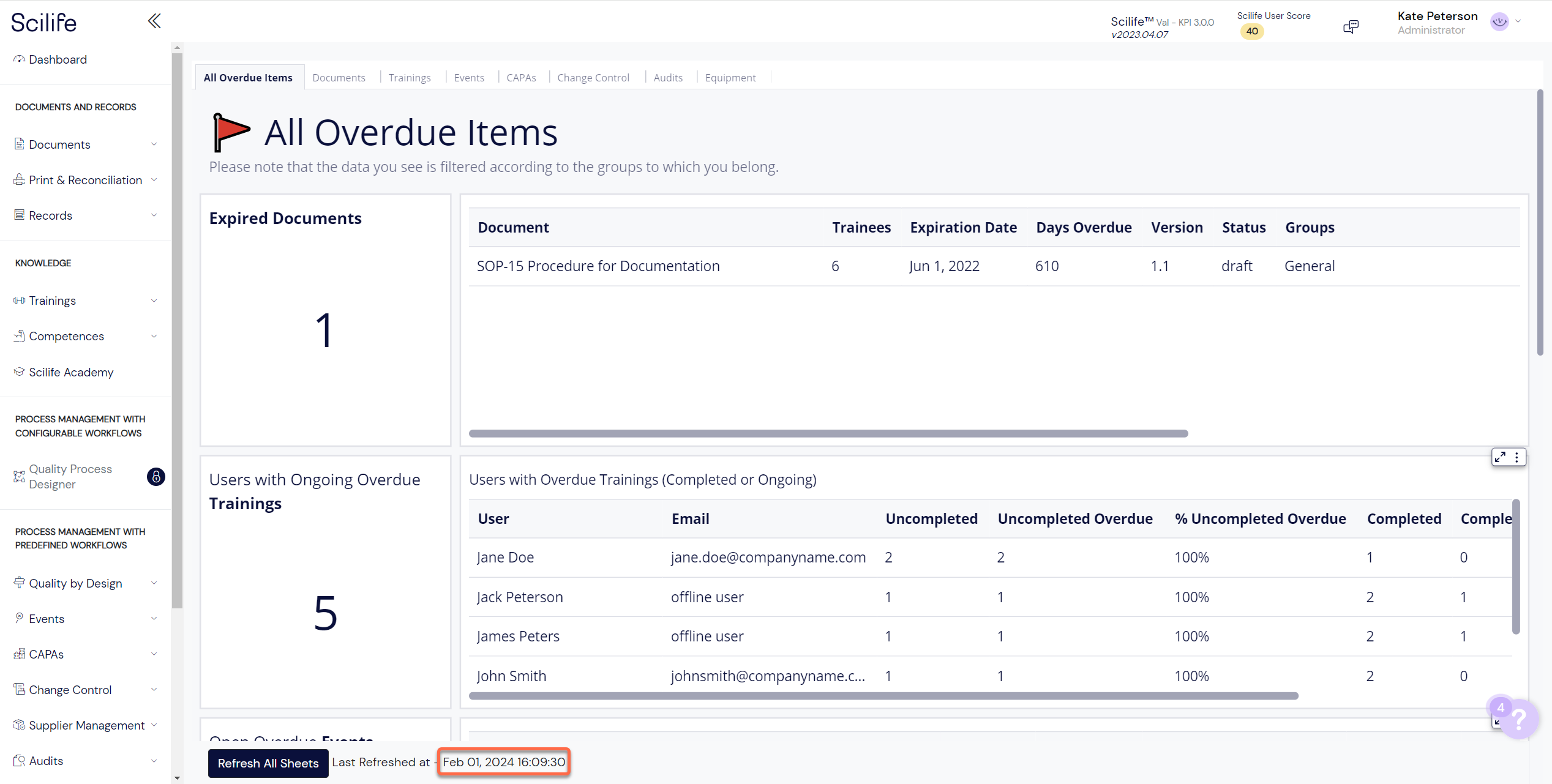Expand the Change Control chevron
The height and width of the screenshot is (784, 1552).
154,690
